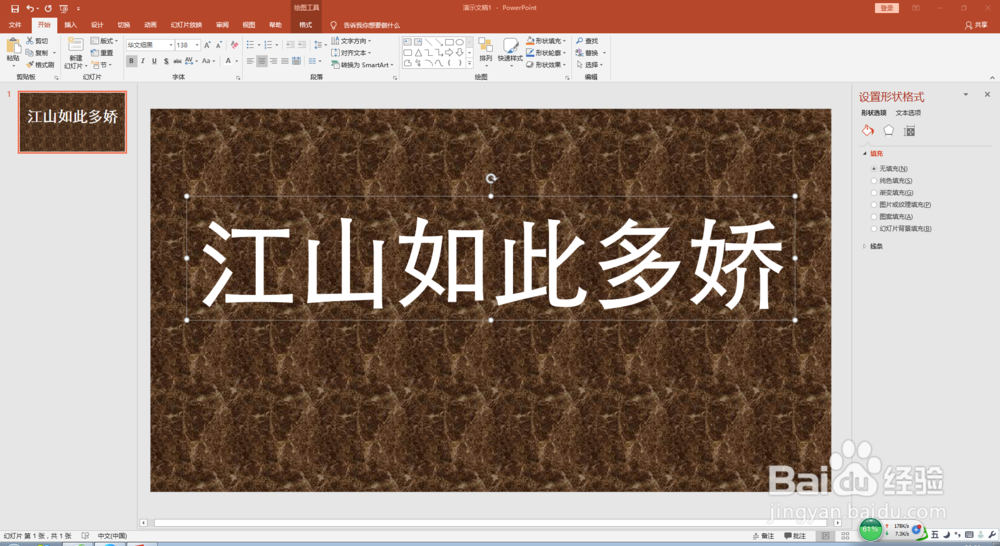The height and width of the screenshot is (546, 1000).
Task: Open Fill & Line tab in format pane
Action: pos(868,131)
